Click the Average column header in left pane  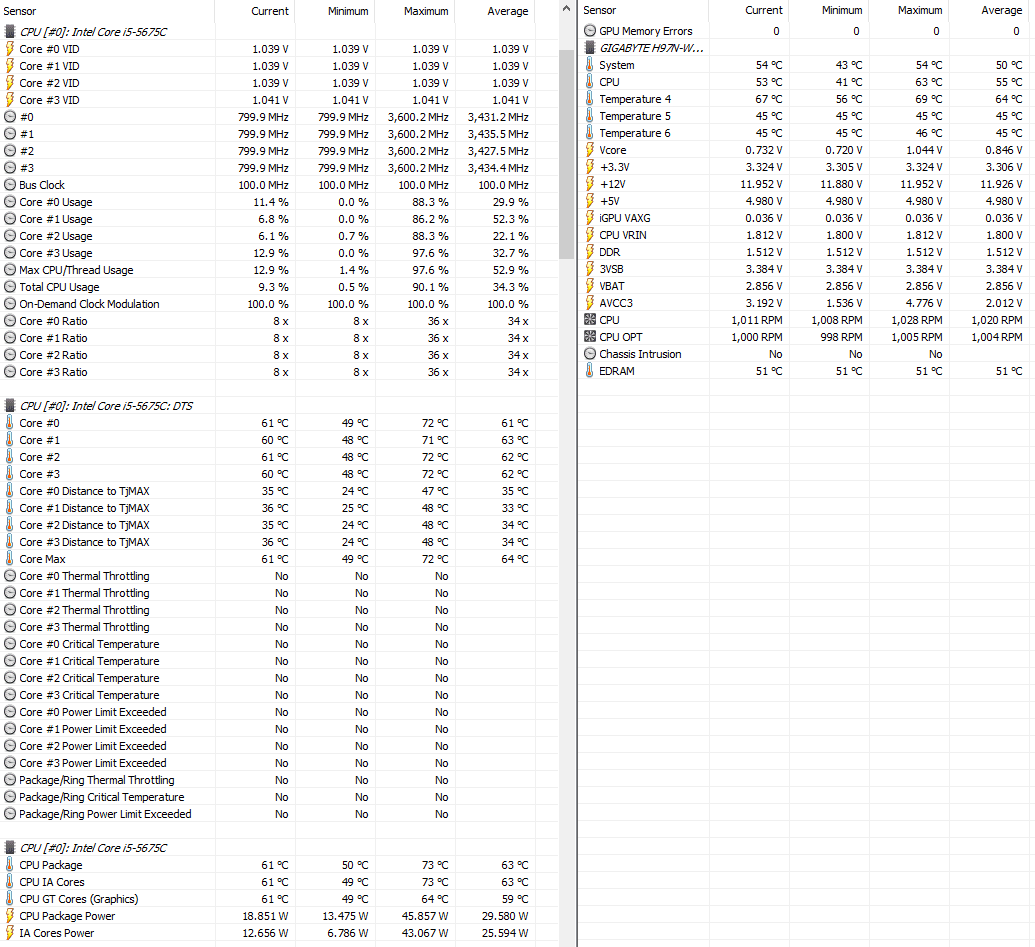pos(494,11)
